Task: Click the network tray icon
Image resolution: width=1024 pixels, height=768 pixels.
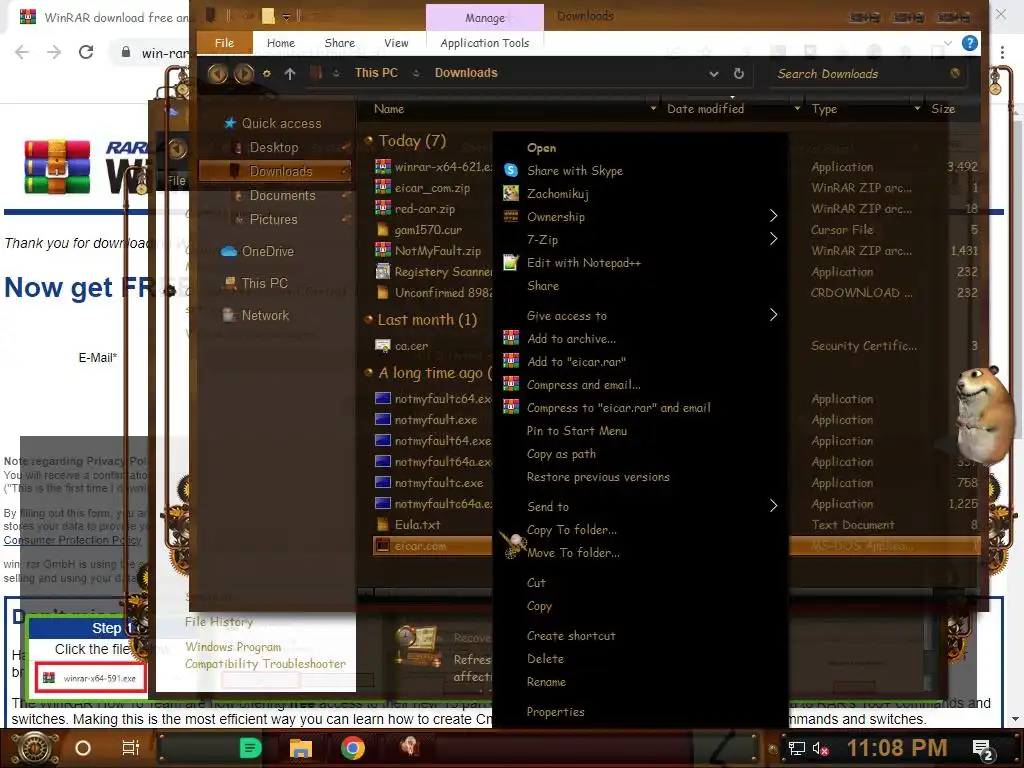Action: (x=797, y=748)
